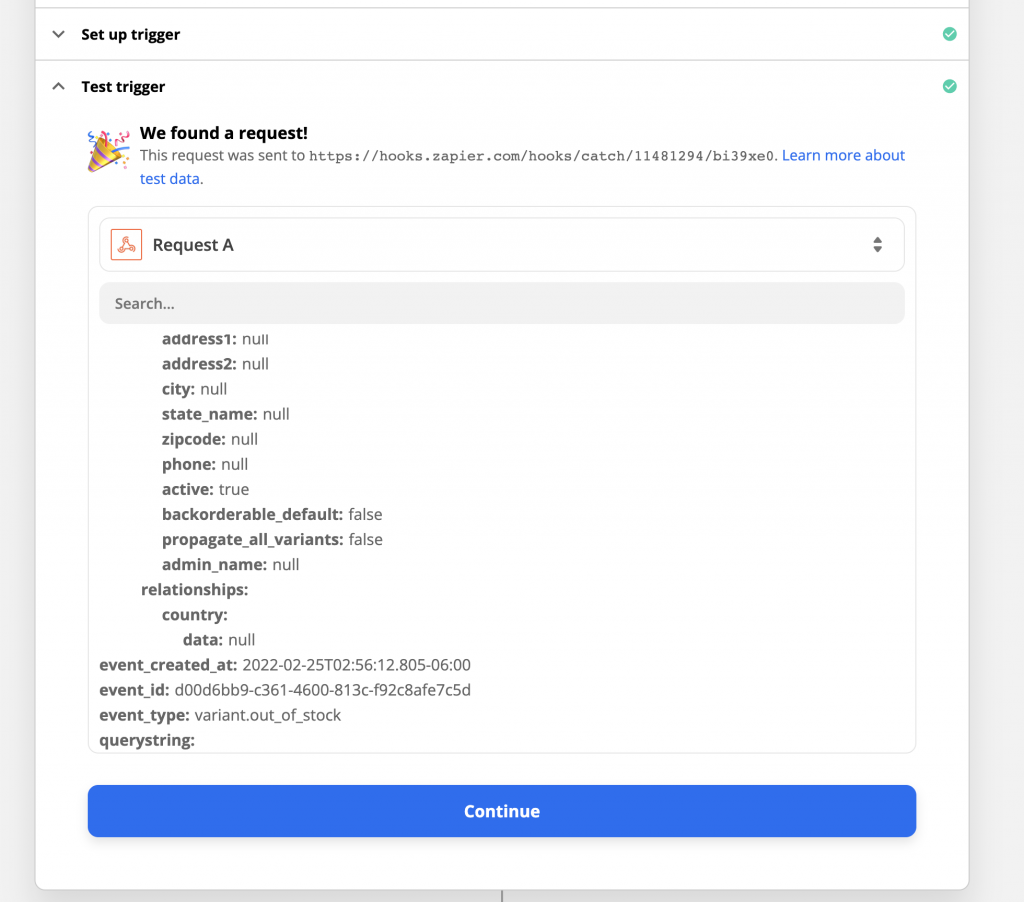This screenshot has height=902, width=1024.
Task: Select the Test trigger header
Action: coord(502,86)
